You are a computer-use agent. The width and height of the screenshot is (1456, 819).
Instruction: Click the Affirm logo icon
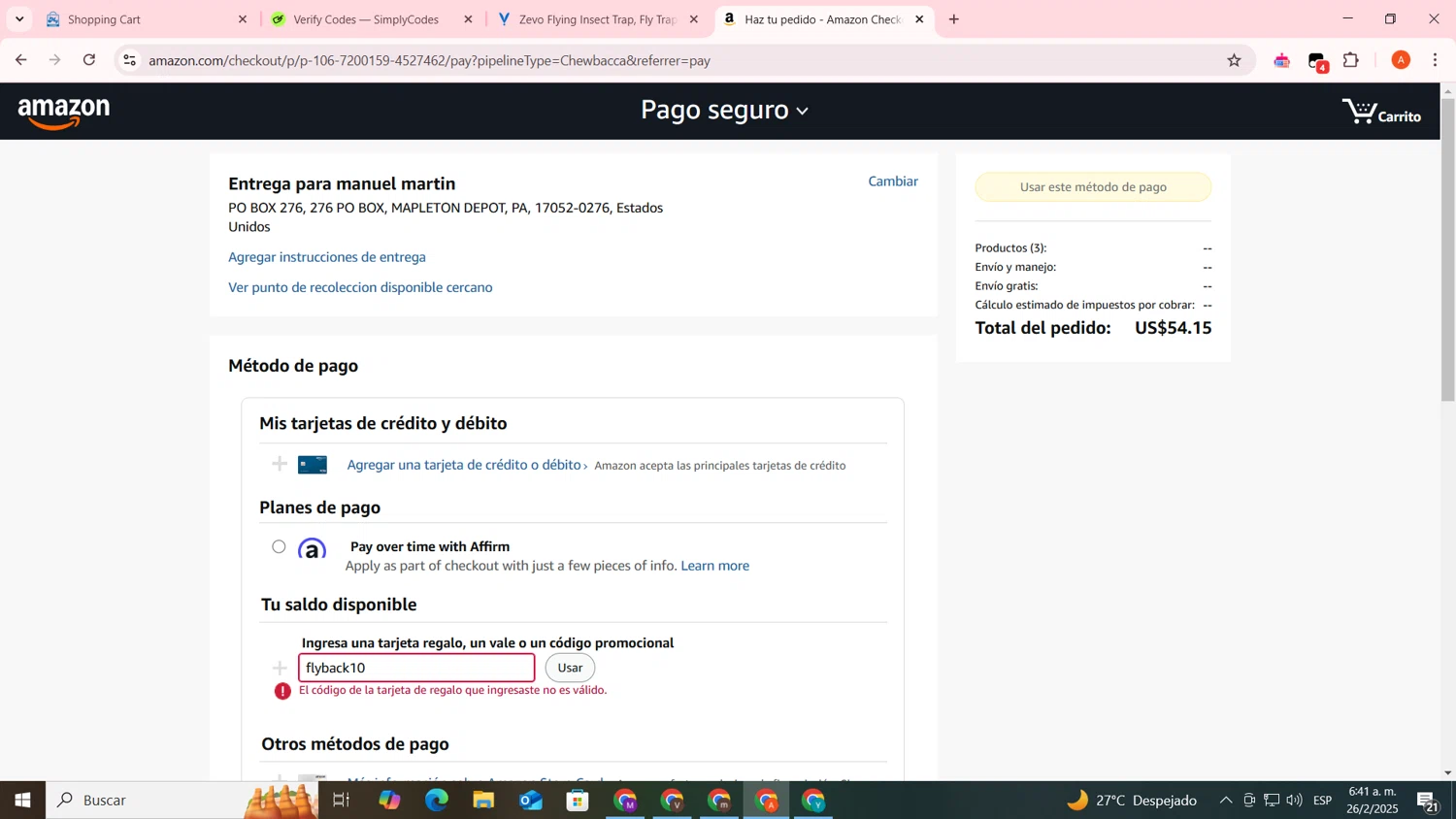click(x=312, y=549)
